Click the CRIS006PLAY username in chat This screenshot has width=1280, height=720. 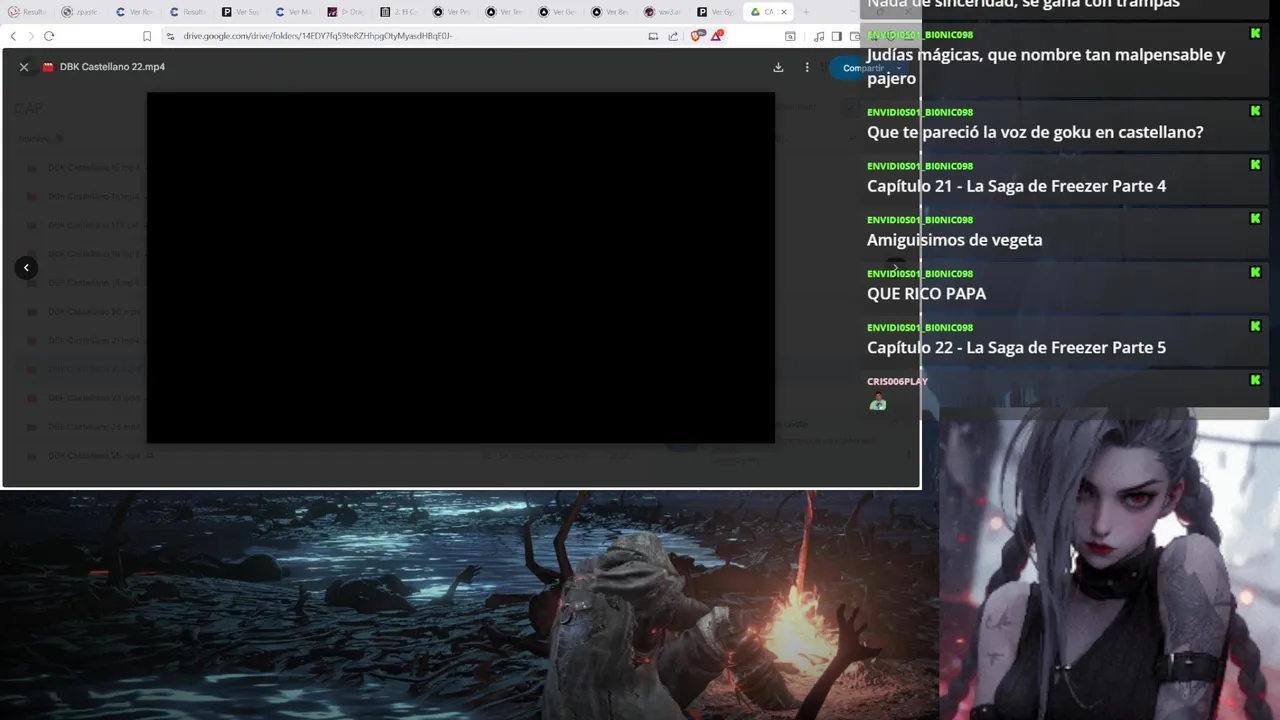[897, 381]
